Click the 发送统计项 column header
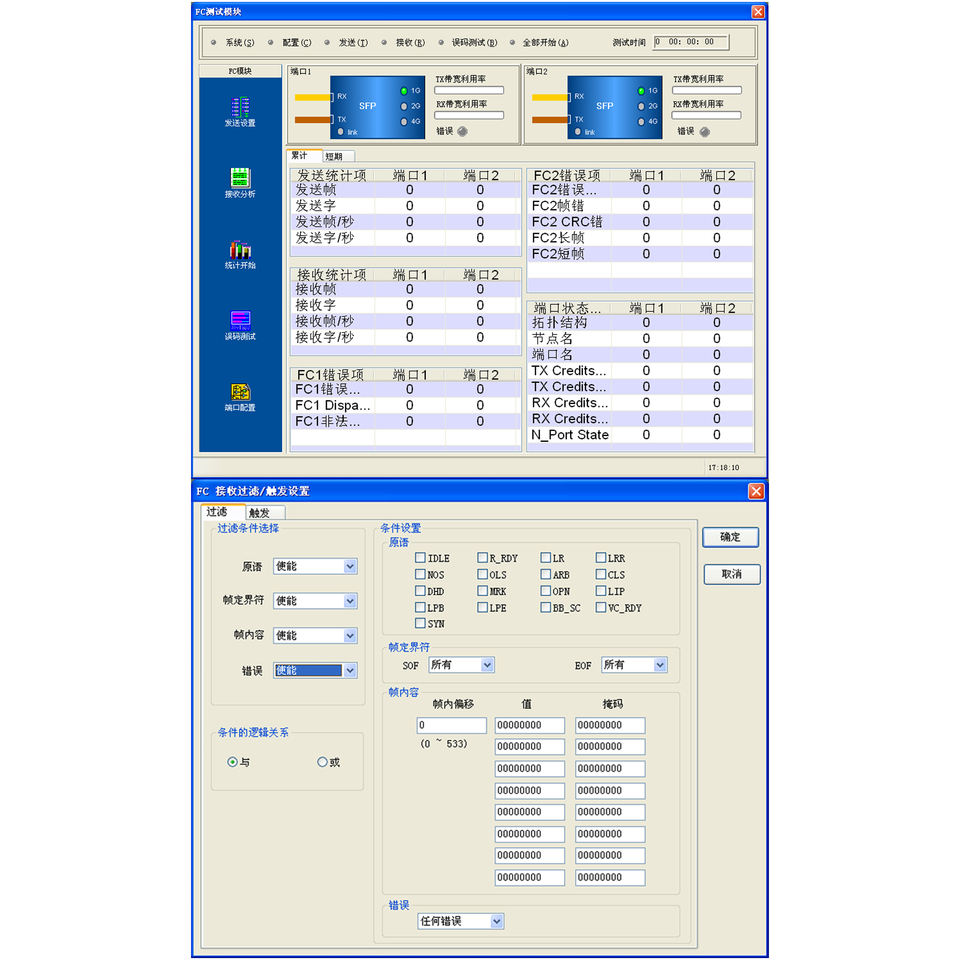Viewport: 960px width, 960px height. (333, 175)
